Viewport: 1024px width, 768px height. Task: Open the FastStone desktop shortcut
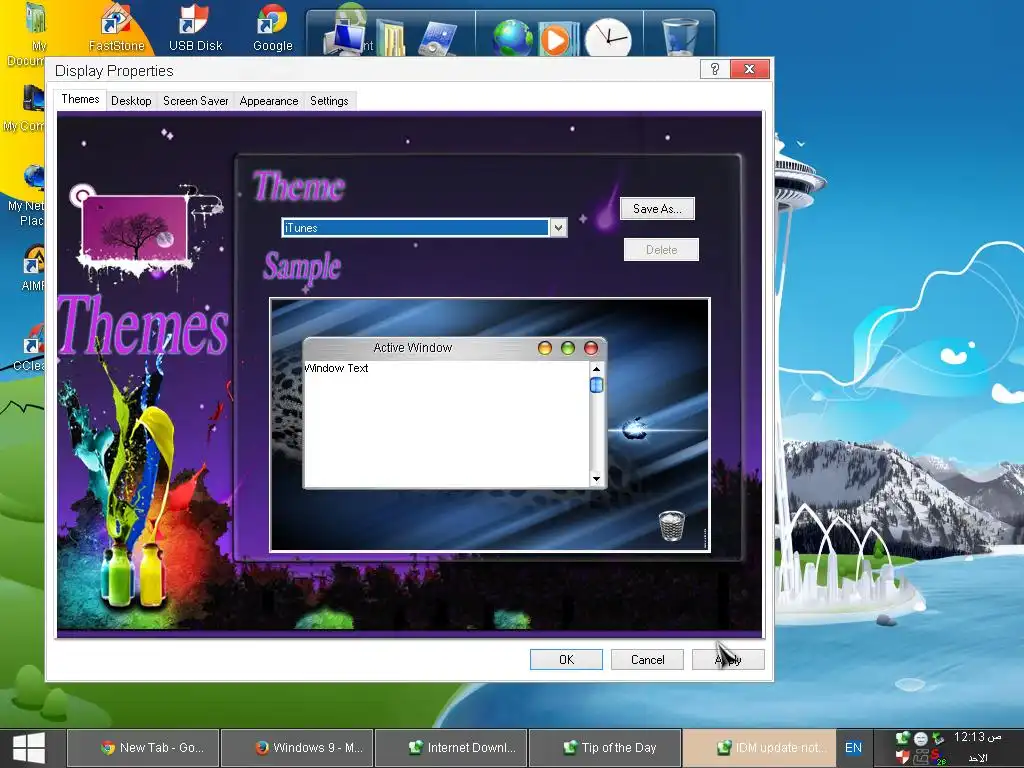coord(116,27)
